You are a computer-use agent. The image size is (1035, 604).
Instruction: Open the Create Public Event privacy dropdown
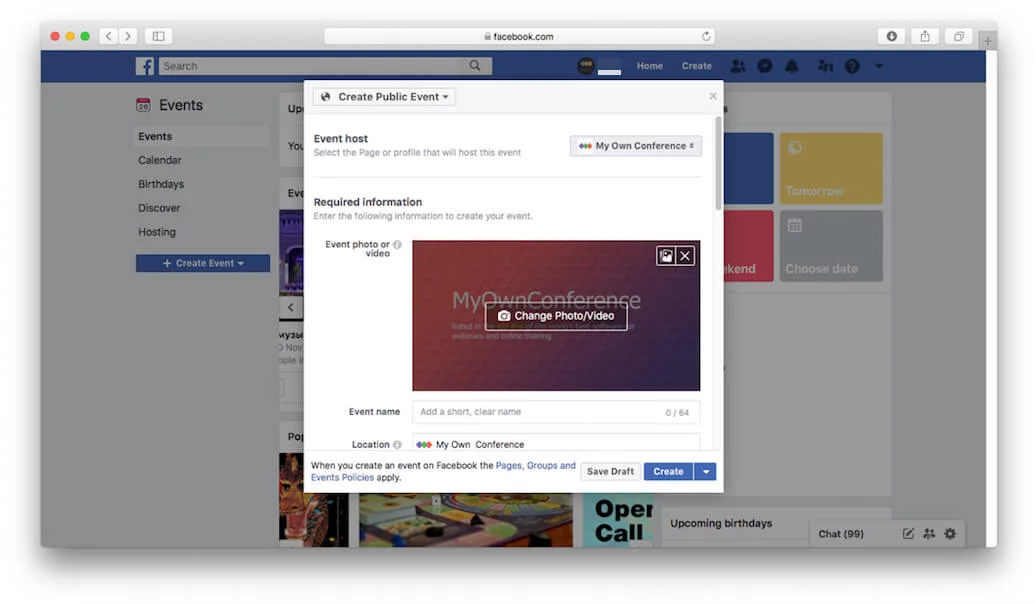(383, 96)
